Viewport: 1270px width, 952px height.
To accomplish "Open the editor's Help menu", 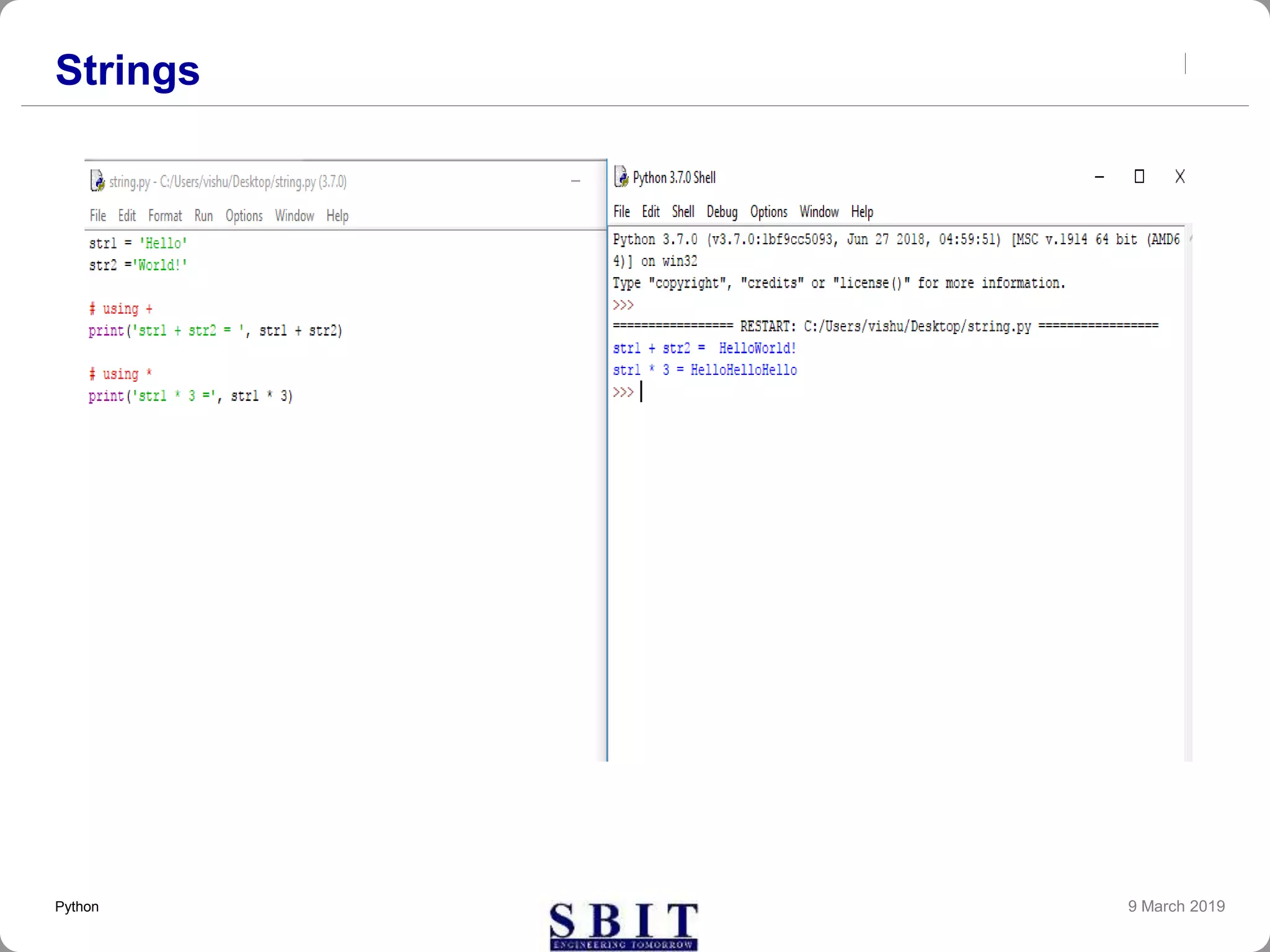I will point(337,216).
